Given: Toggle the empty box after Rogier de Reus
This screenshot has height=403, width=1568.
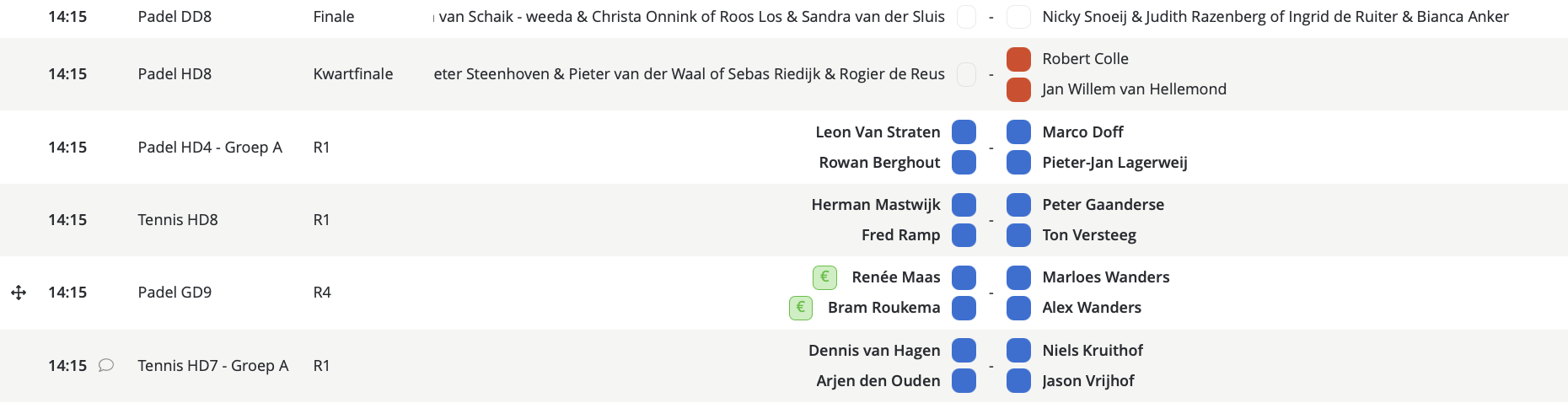Looking at the screenshot, I should pos(966,74).
